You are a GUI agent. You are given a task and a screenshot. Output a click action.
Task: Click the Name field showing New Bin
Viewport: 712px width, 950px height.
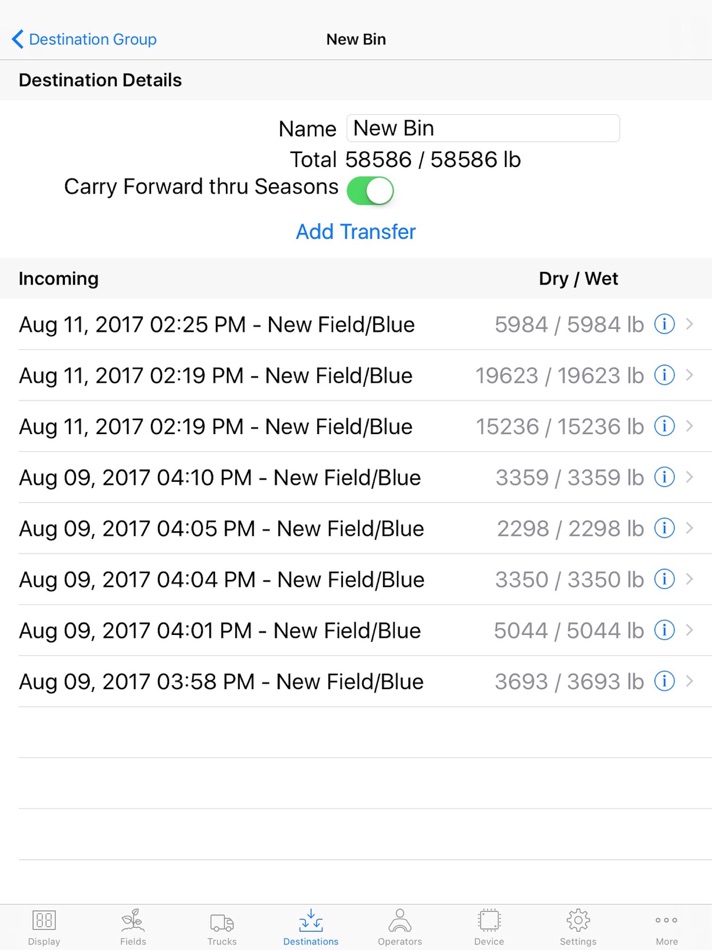coord(483,127)
